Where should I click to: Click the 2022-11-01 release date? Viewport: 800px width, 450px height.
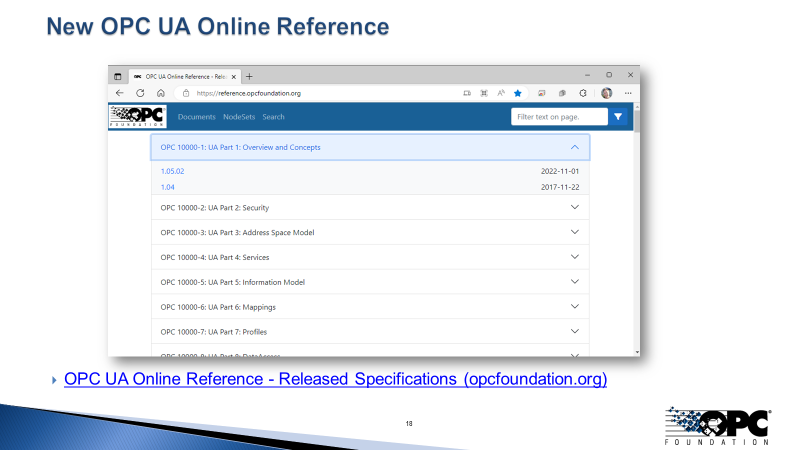560,171
